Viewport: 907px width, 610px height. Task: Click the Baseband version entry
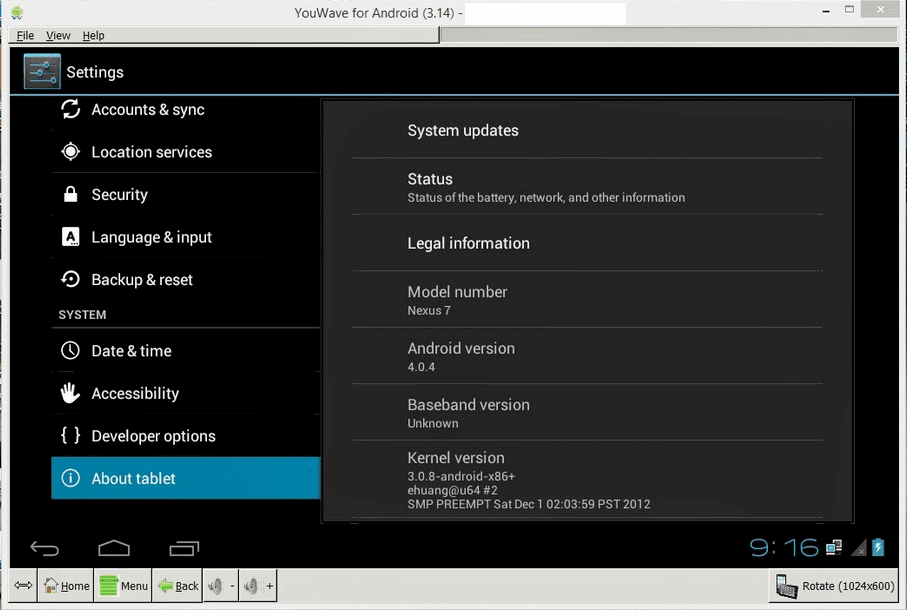(587, 412)
